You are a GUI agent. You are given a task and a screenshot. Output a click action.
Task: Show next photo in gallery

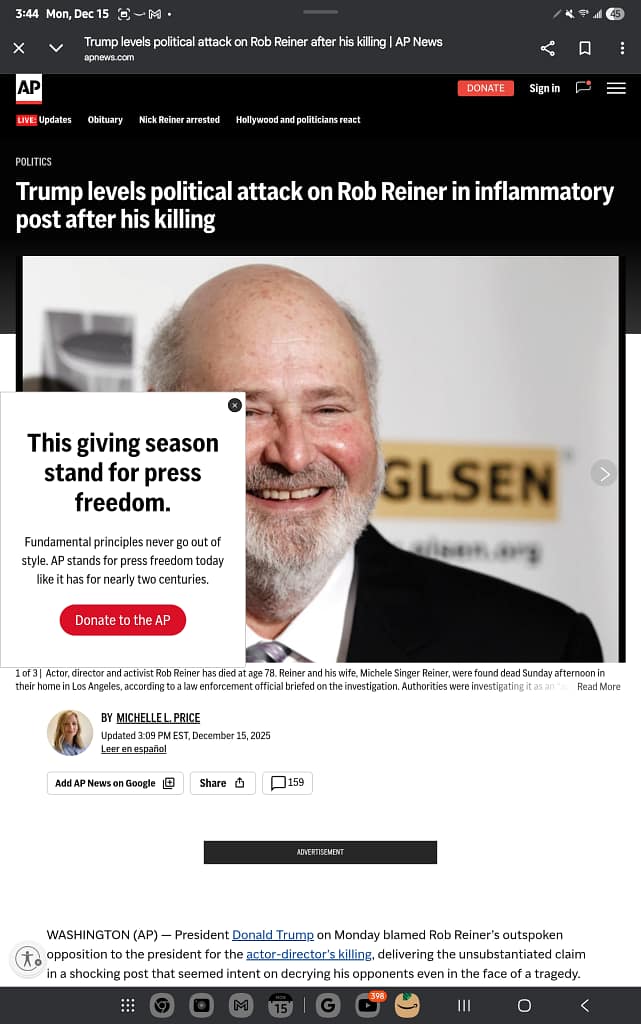coord(604,473)
